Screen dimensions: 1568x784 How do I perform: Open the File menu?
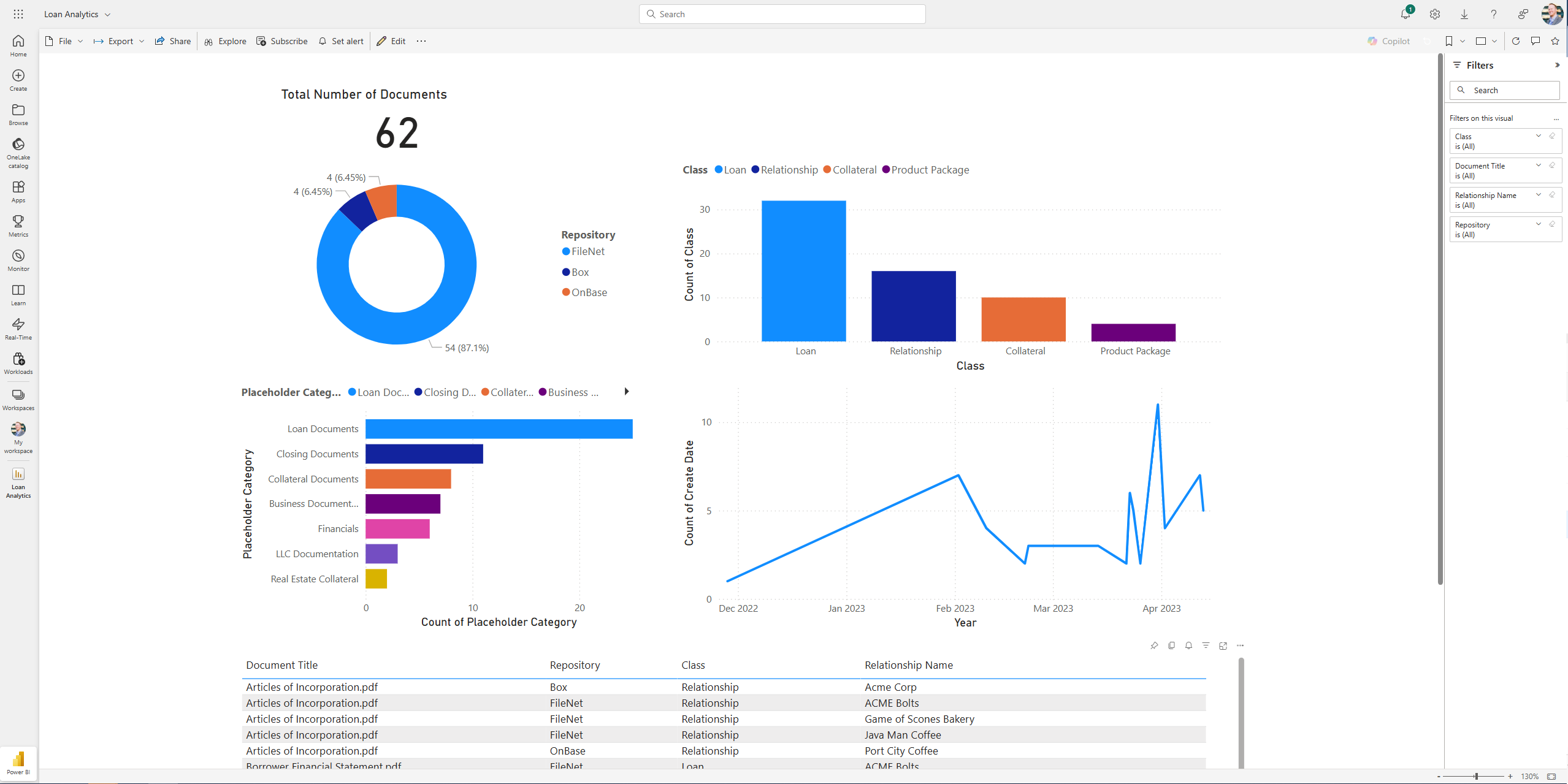point(63,40)
